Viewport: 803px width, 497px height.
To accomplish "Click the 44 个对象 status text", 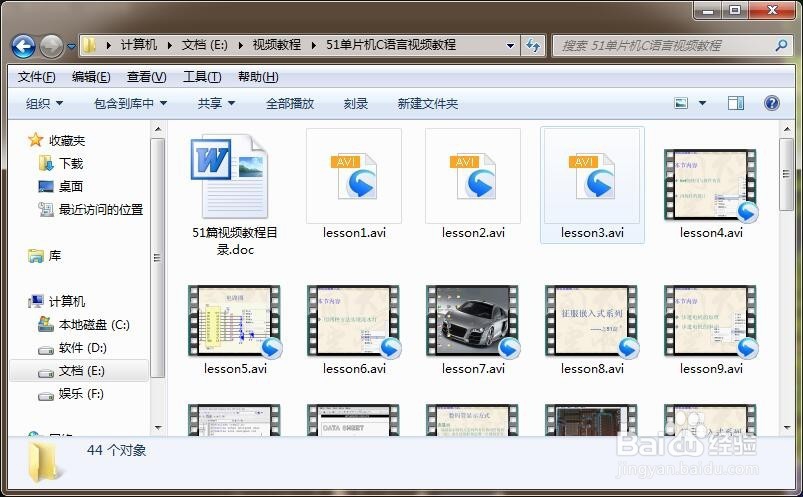I will pos(117,451).
